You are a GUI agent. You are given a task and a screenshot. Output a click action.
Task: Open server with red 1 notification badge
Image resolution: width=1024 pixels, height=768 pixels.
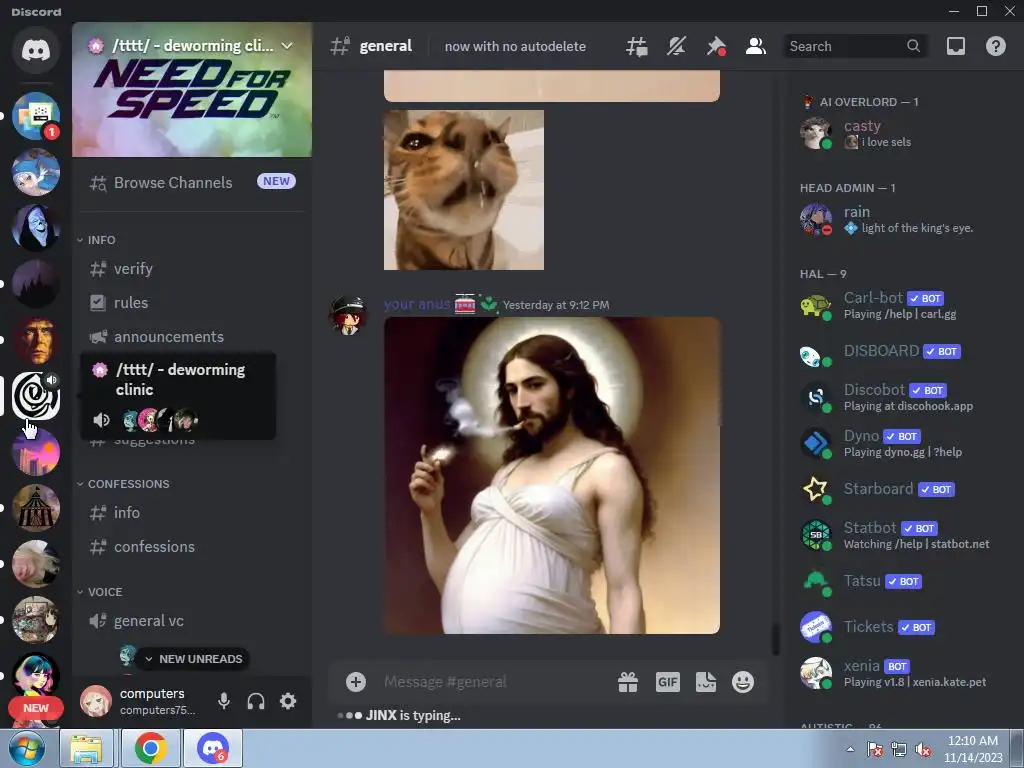pos(36,116)
